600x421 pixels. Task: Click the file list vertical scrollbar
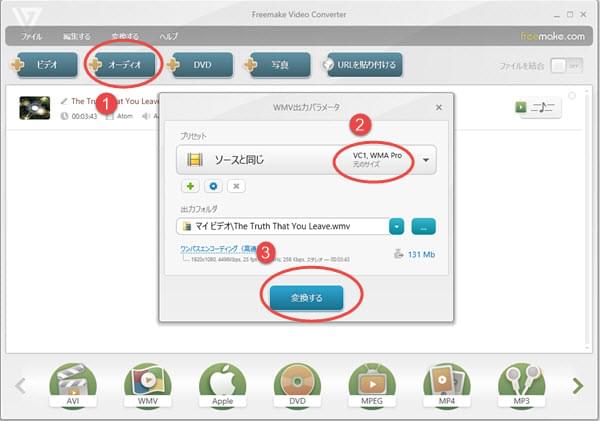point(588,218)
